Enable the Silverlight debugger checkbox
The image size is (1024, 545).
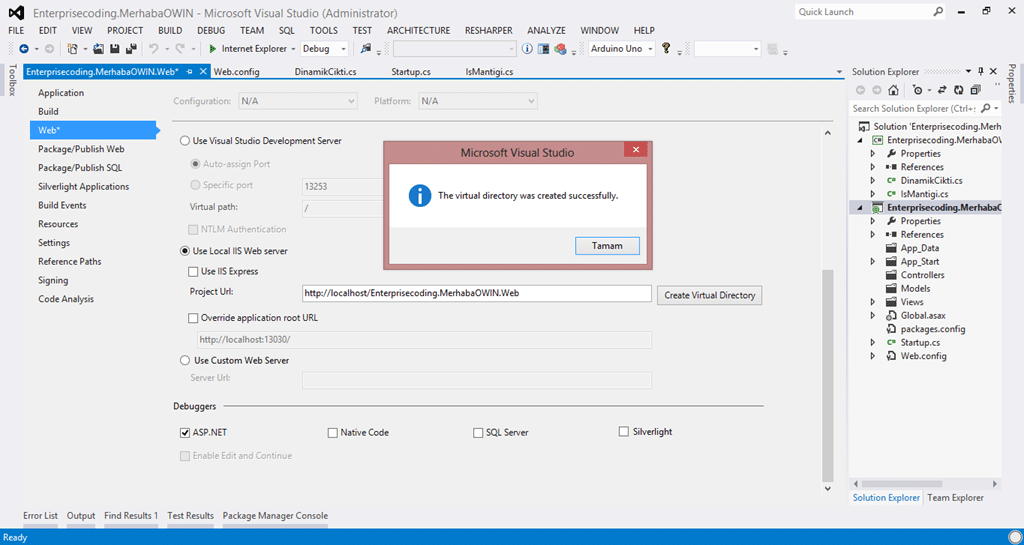click(624, 431)
